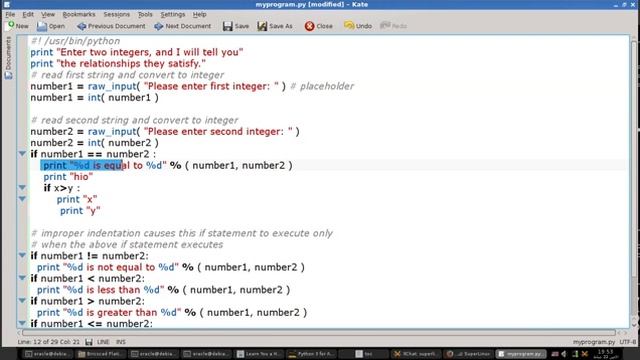
Task: Switch to Bricscad Plat... taskbar window
Action: [x=101, y=354]
